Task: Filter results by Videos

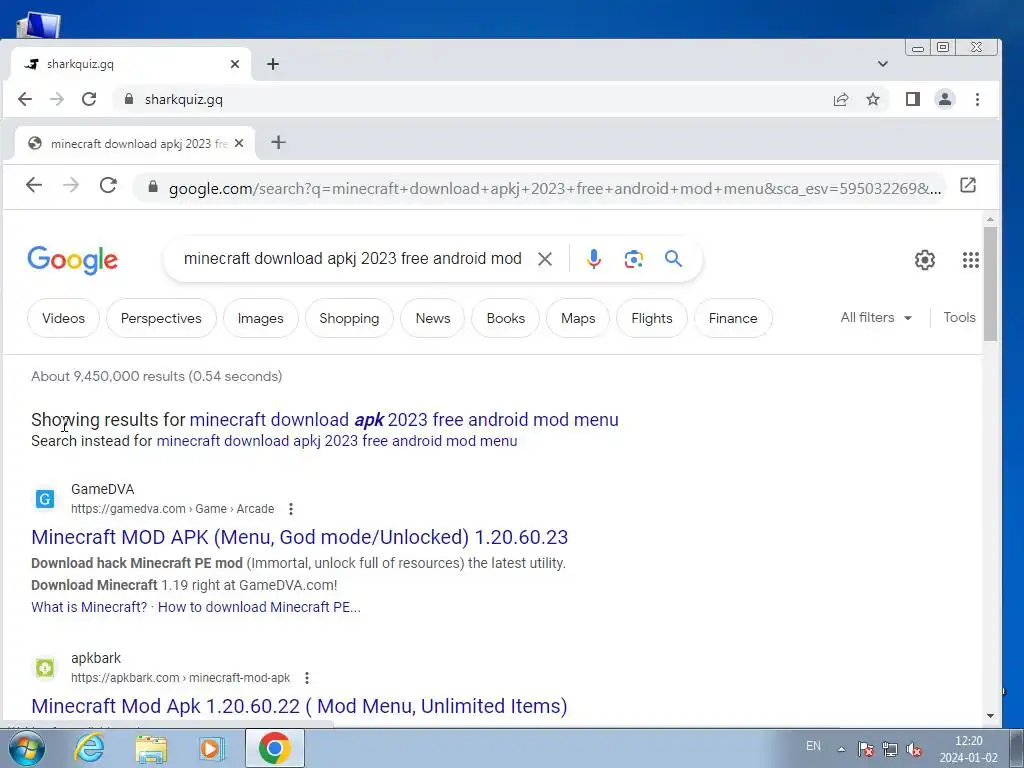Action: (x=63, y=318)
